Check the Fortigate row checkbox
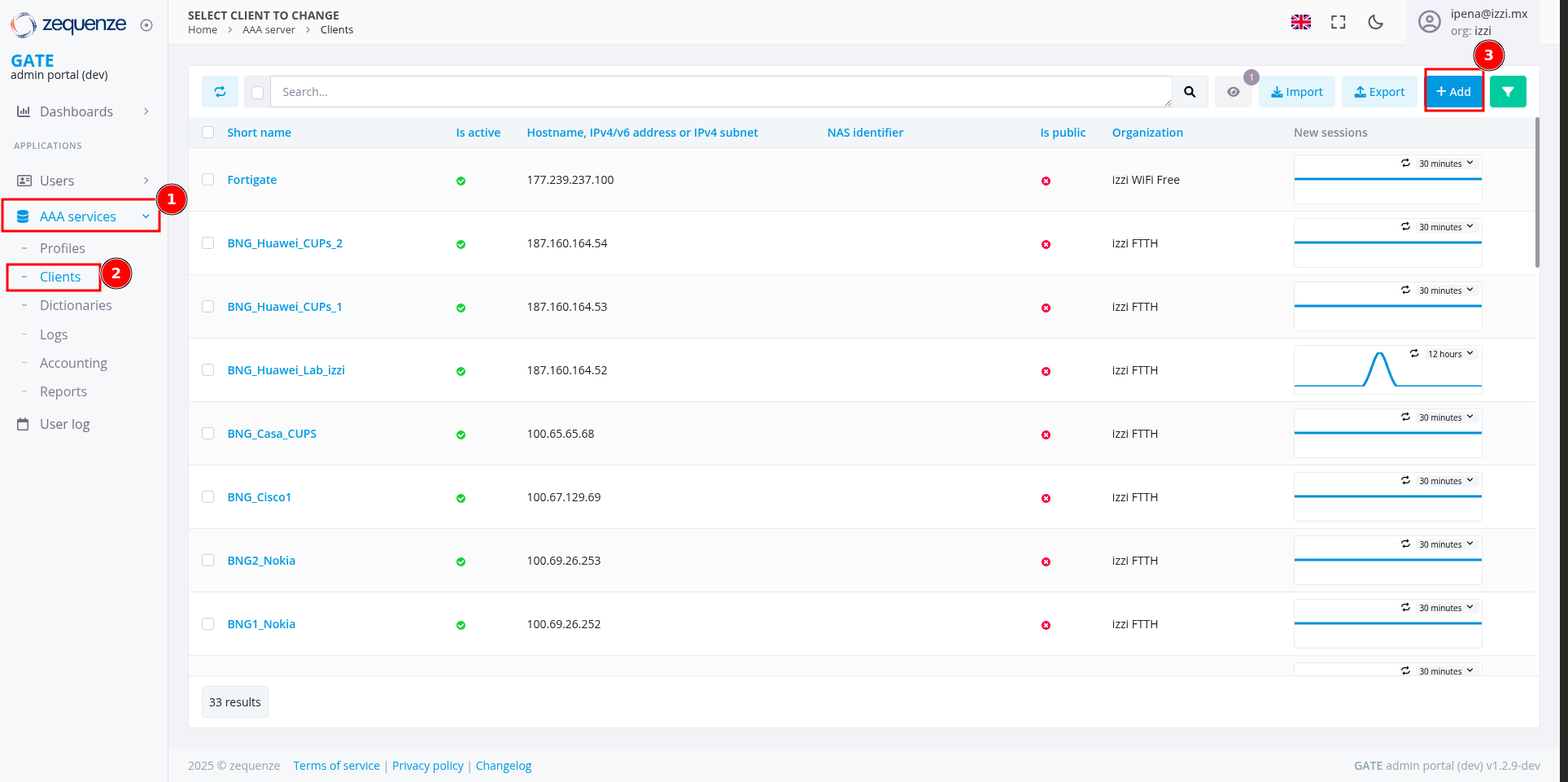Screen dimensions: 1568x782 tap(208, 180)
